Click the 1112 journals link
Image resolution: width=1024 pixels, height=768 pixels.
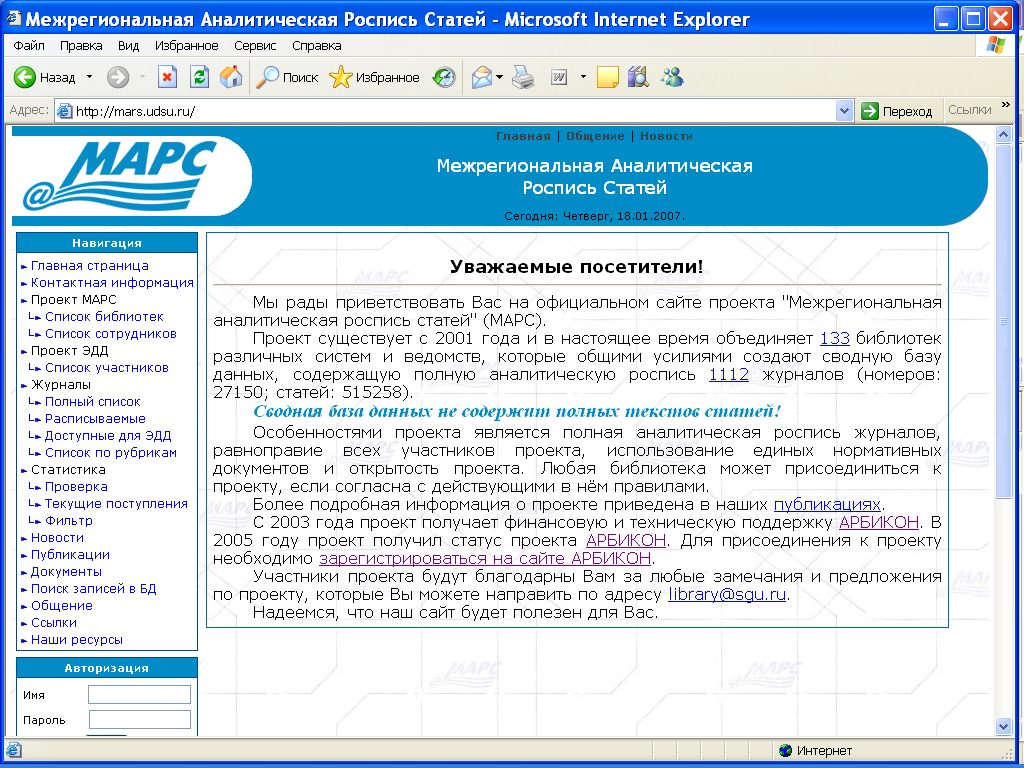point(729,374)
